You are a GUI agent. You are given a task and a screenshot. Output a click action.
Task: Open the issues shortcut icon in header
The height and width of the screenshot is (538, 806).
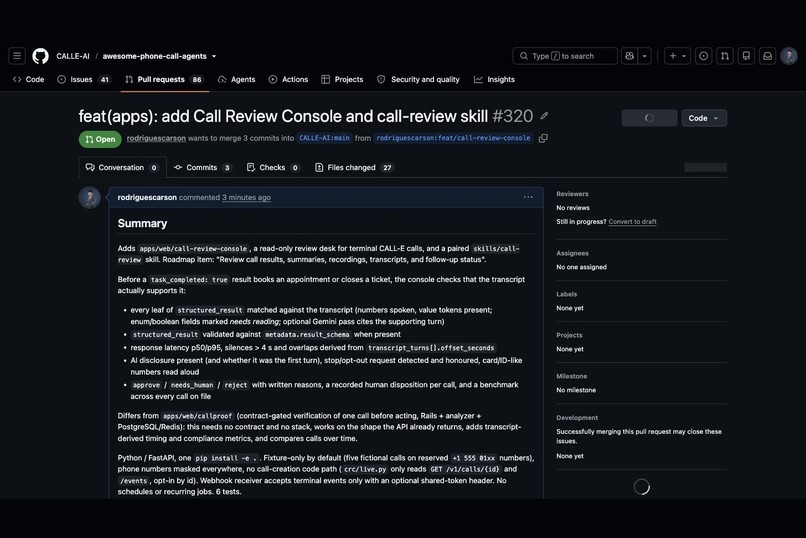pos(704,56)
